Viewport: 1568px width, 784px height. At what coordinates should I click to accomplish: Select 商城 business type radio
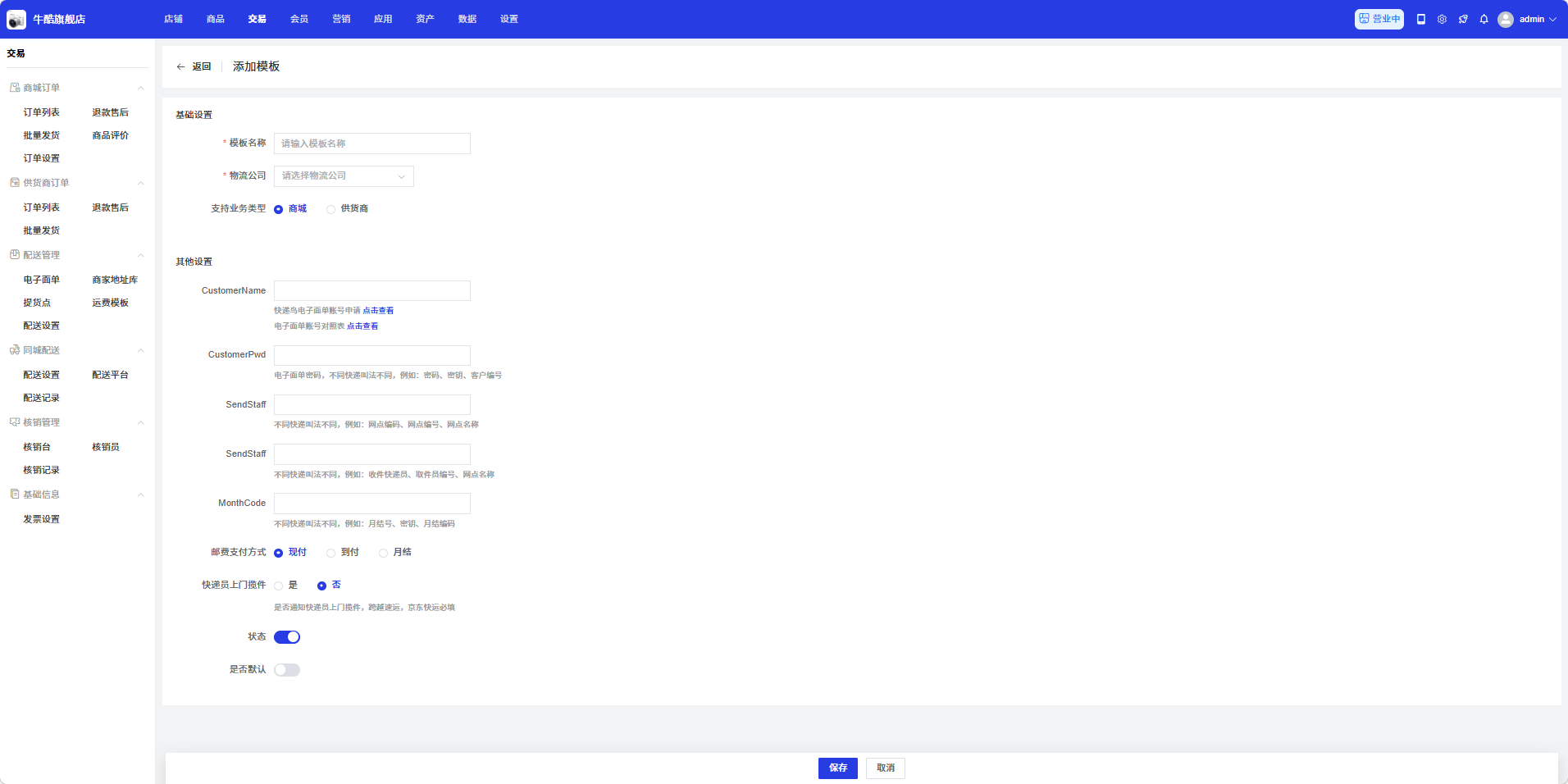(279, 209)
